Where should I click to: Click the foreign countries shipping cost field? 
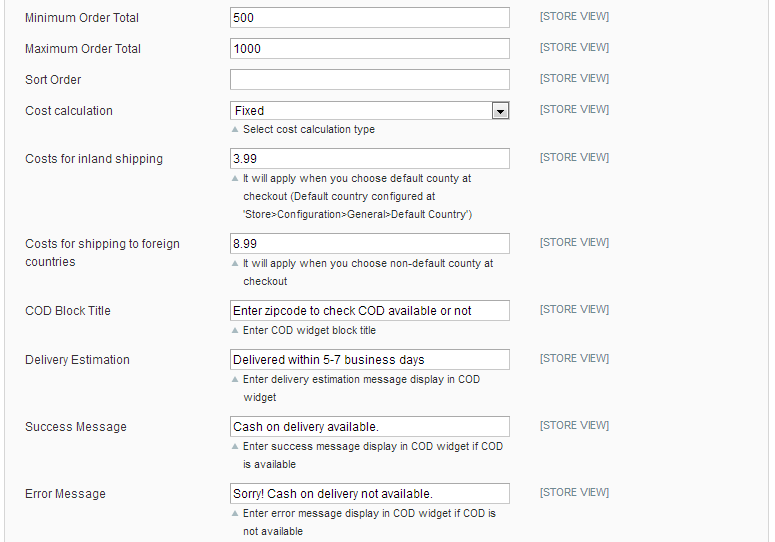369,244
